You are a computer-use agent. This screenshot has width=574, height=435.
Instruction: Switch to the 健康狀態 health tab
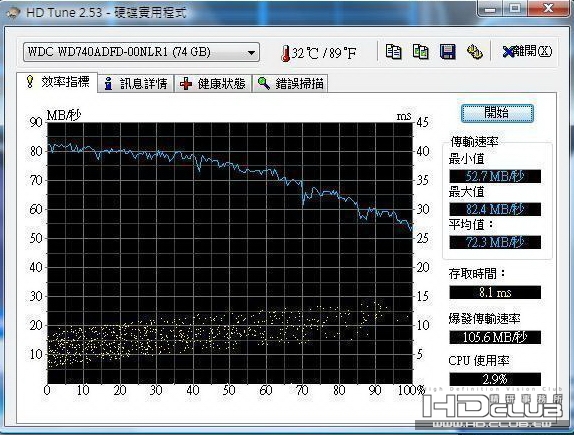tap(213, 83)
